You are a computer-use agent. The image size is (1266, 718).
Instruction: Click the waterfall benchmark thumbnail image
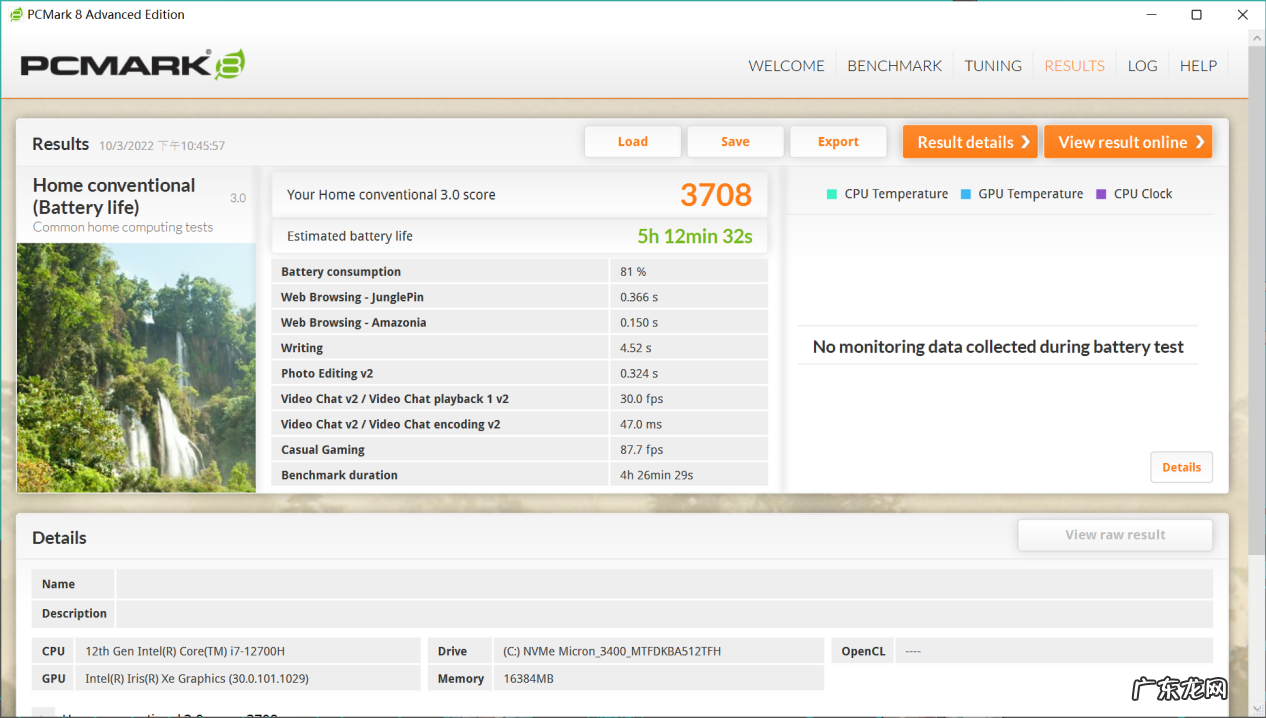pos(136,367)
